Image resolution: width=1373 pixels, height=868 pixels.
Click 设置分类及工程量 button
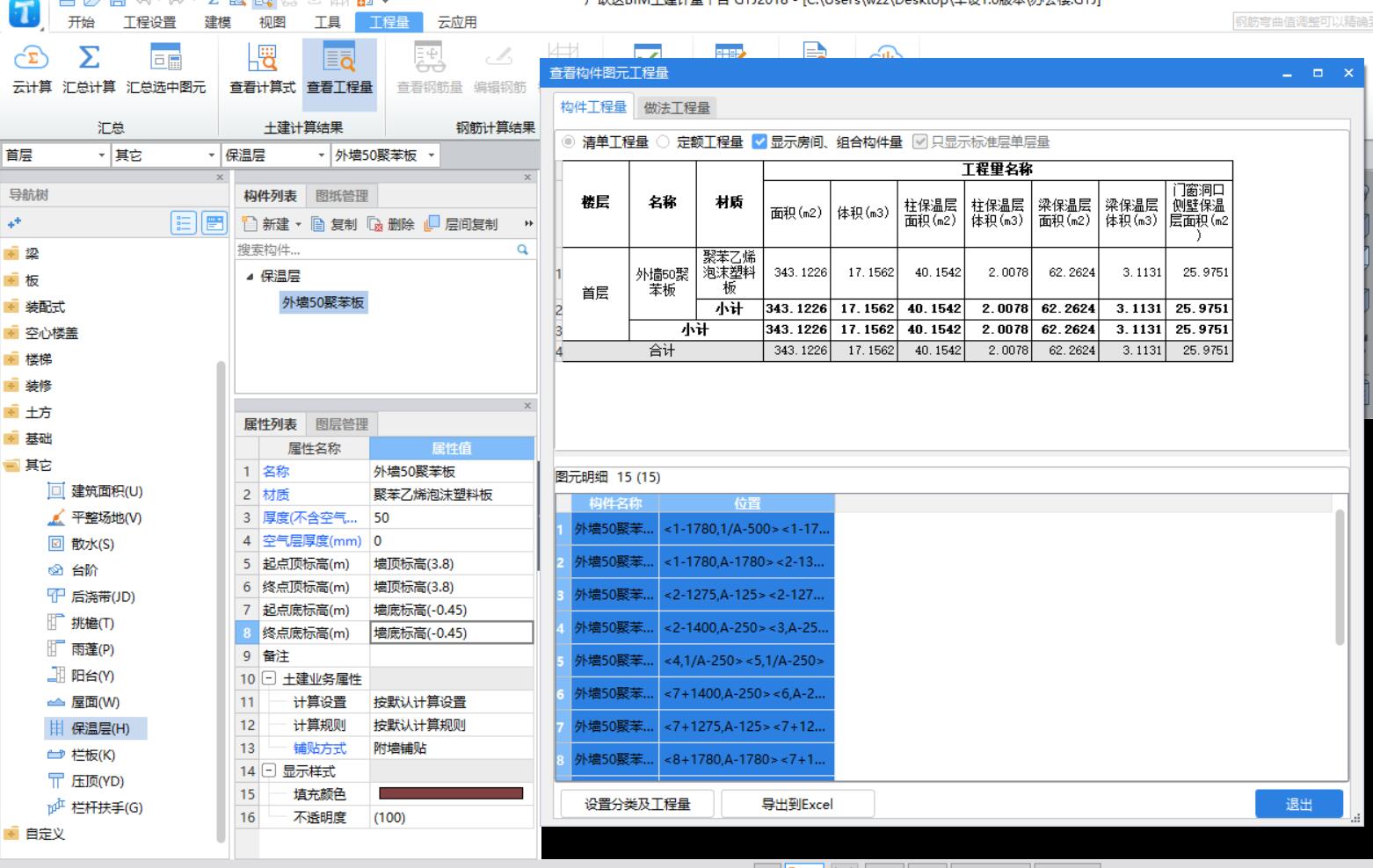(638, 804)
